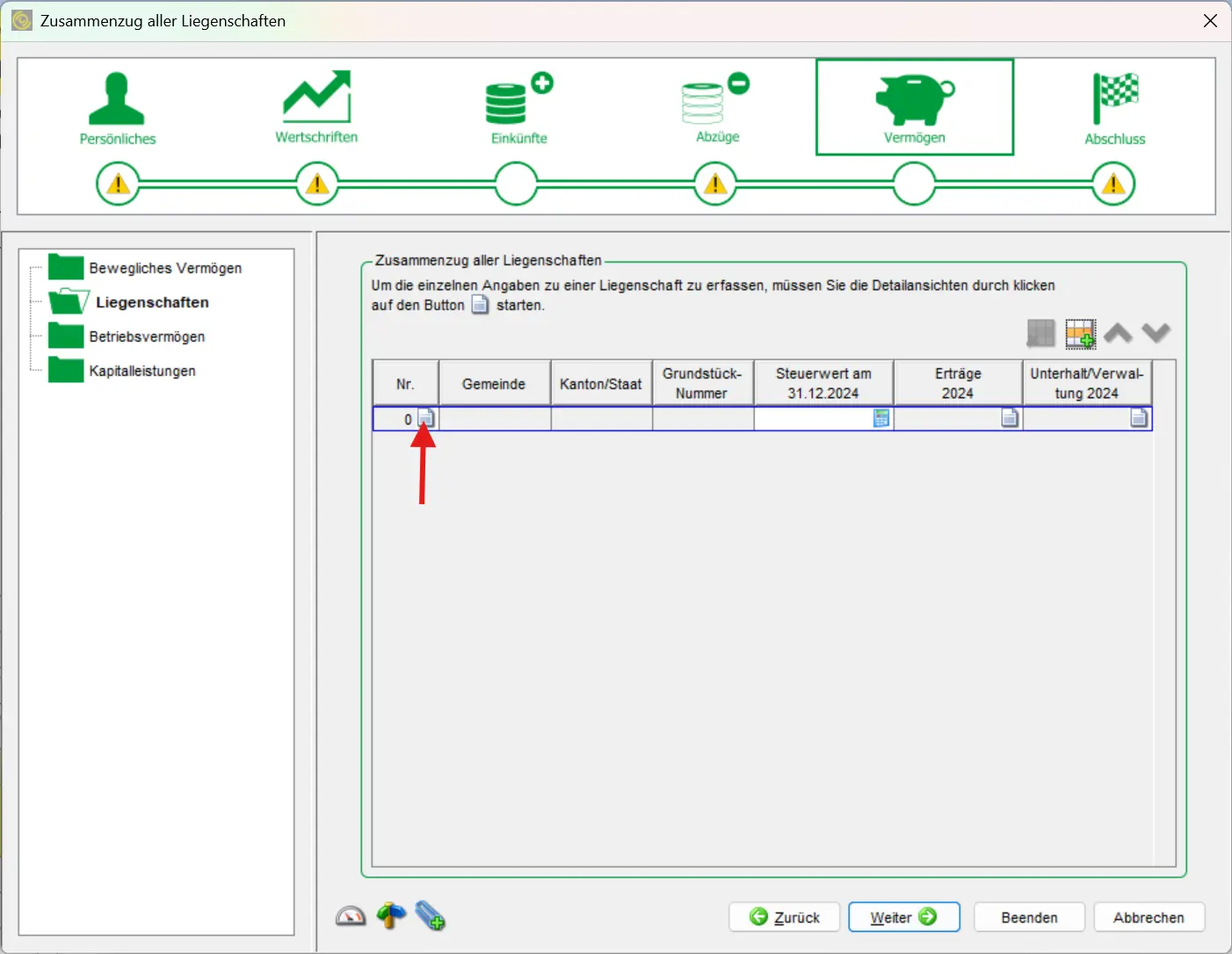Click the paperclip attachment add icon
The height and width of the screenshot is (954, 1232).
pyautogui.click(x=431, y=916)
